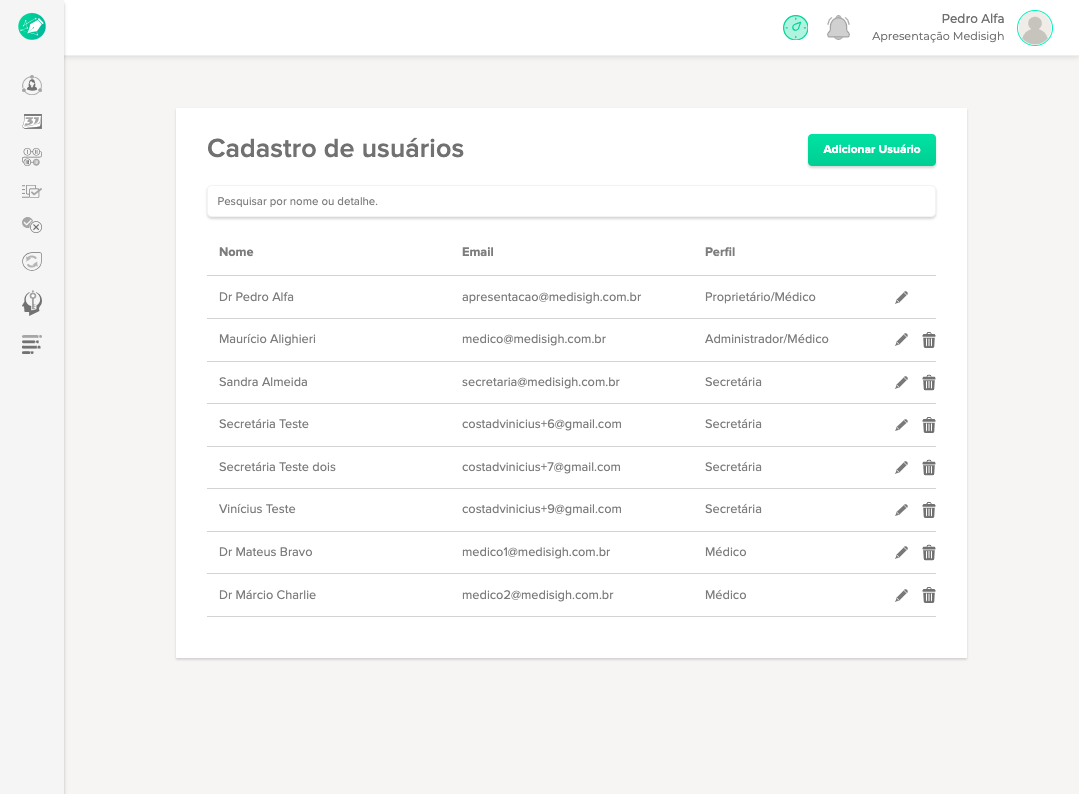Click the Pedro Alfa name in header
The height and width of the screenshot is (794, 1079).
pyautogui.click(x=972, y=19)
